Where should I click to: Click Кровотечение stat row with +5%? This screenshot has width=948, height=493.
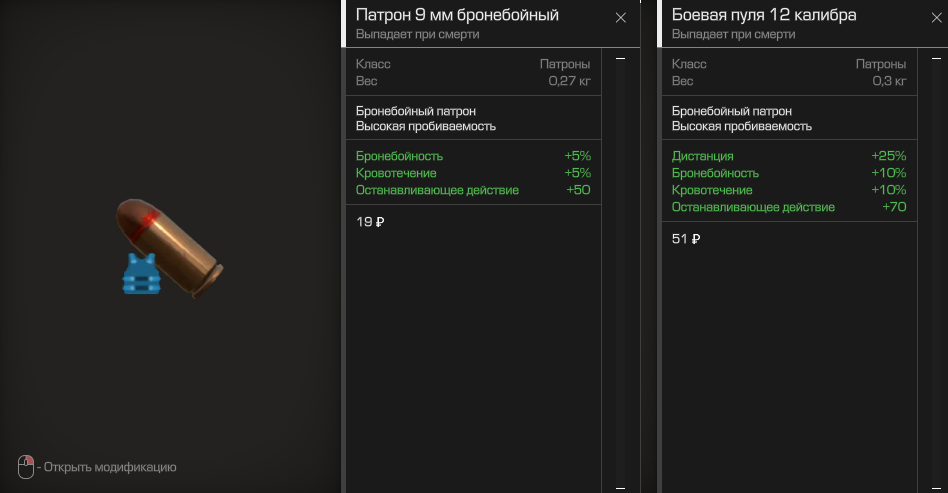pos(473,173)
